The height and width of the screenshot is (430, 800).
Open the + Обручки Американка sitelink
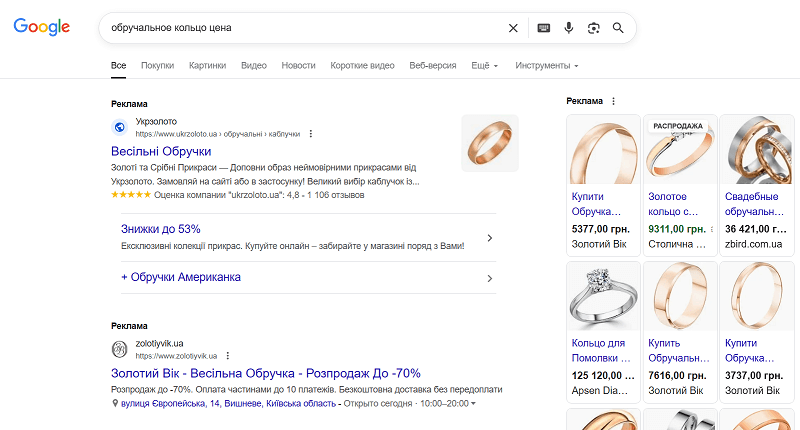click(x=181, y=277)
